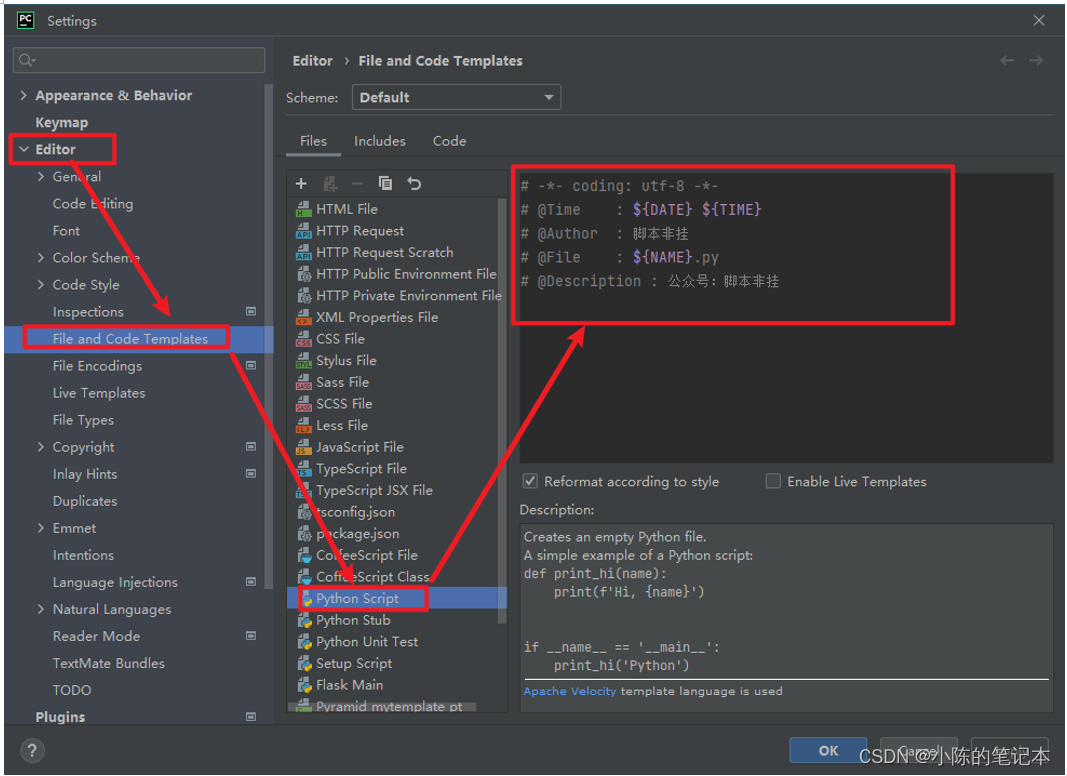
Task: Switch to the Includes tab
Action: pyautogui.click(x=380, y=141)
